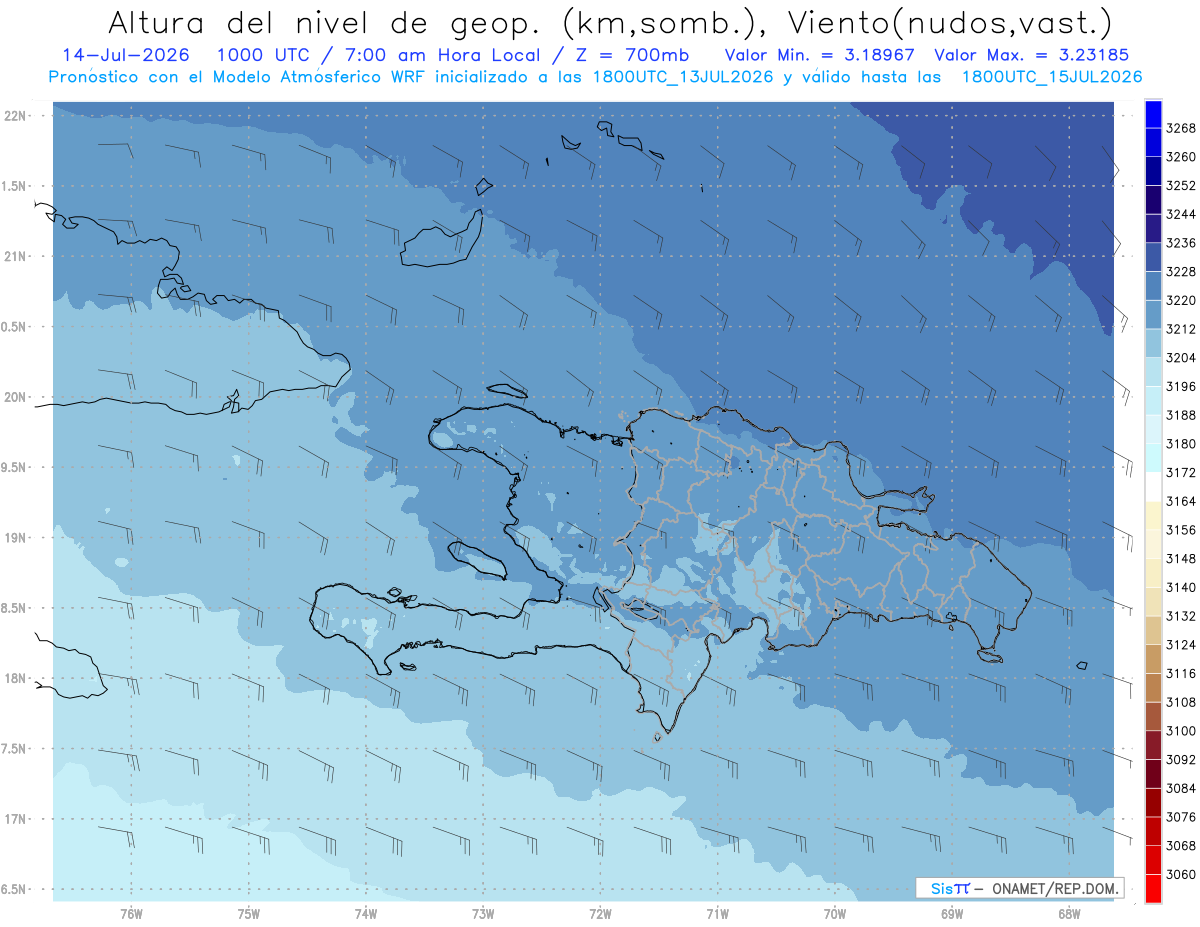Screen dimensions: 1200x927
Task: Click 'Valor Max. = 3.23185' text
Action: [1032, 55]
